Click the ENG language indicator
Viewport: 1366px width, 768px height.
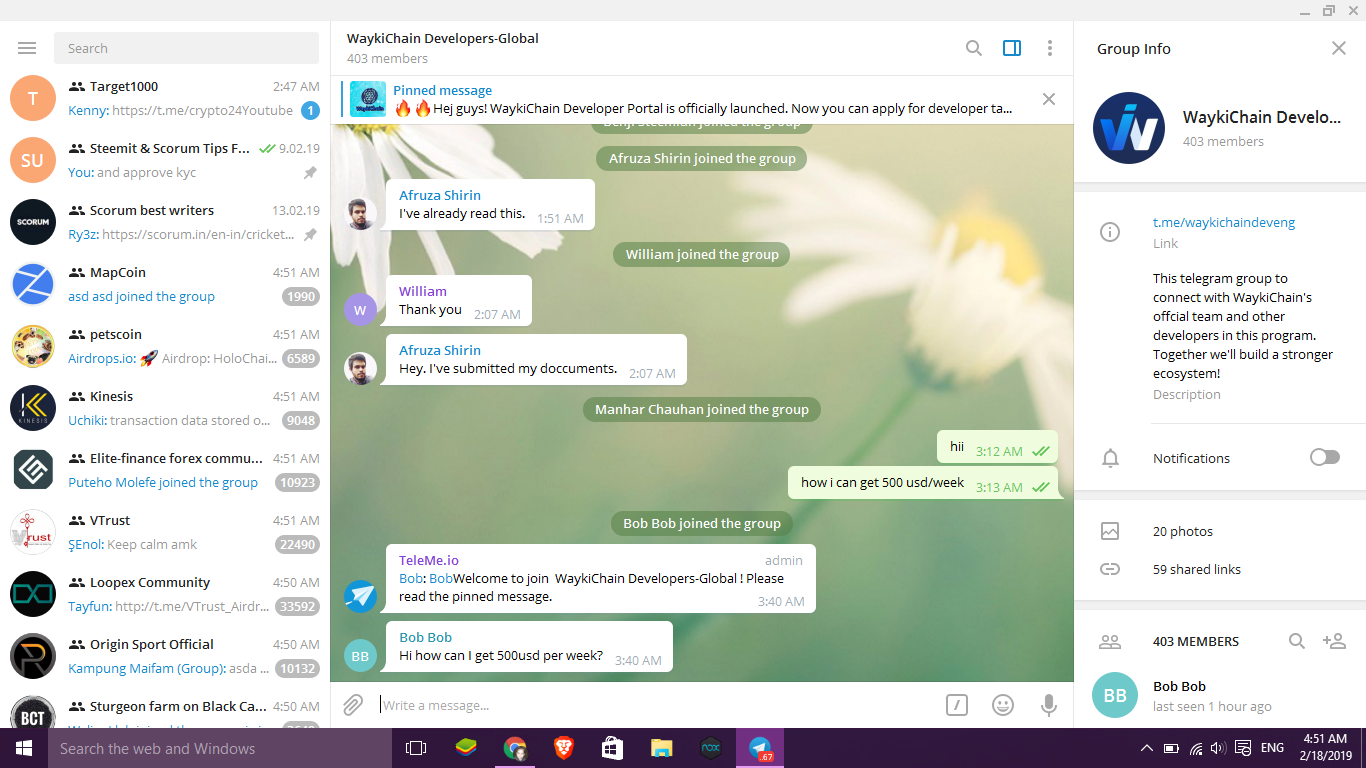(x=1272, y=748)
